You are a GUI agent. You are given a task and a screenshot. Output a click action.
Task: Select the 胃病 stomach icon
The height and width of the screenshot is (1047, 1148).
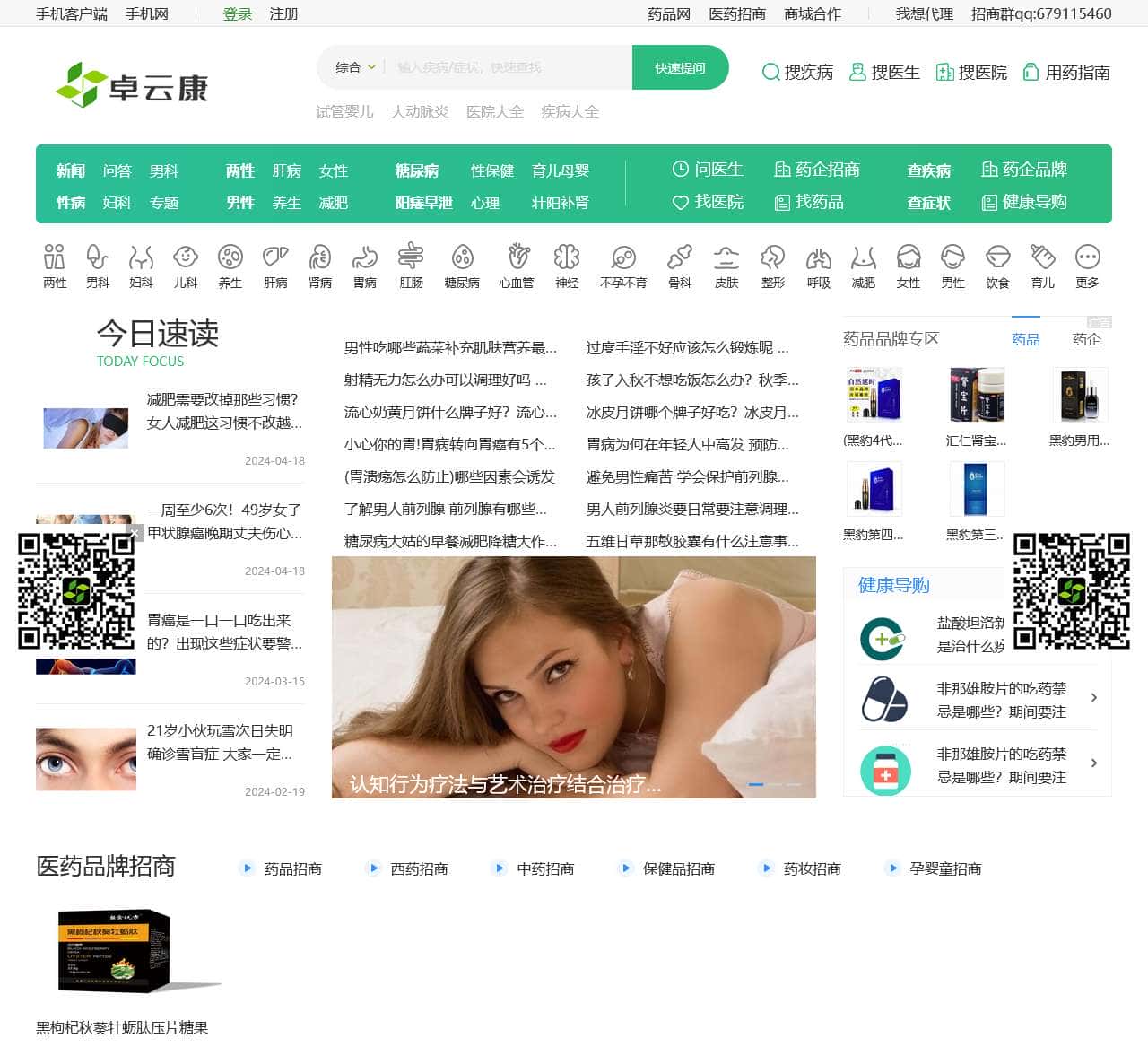[365, 257]
